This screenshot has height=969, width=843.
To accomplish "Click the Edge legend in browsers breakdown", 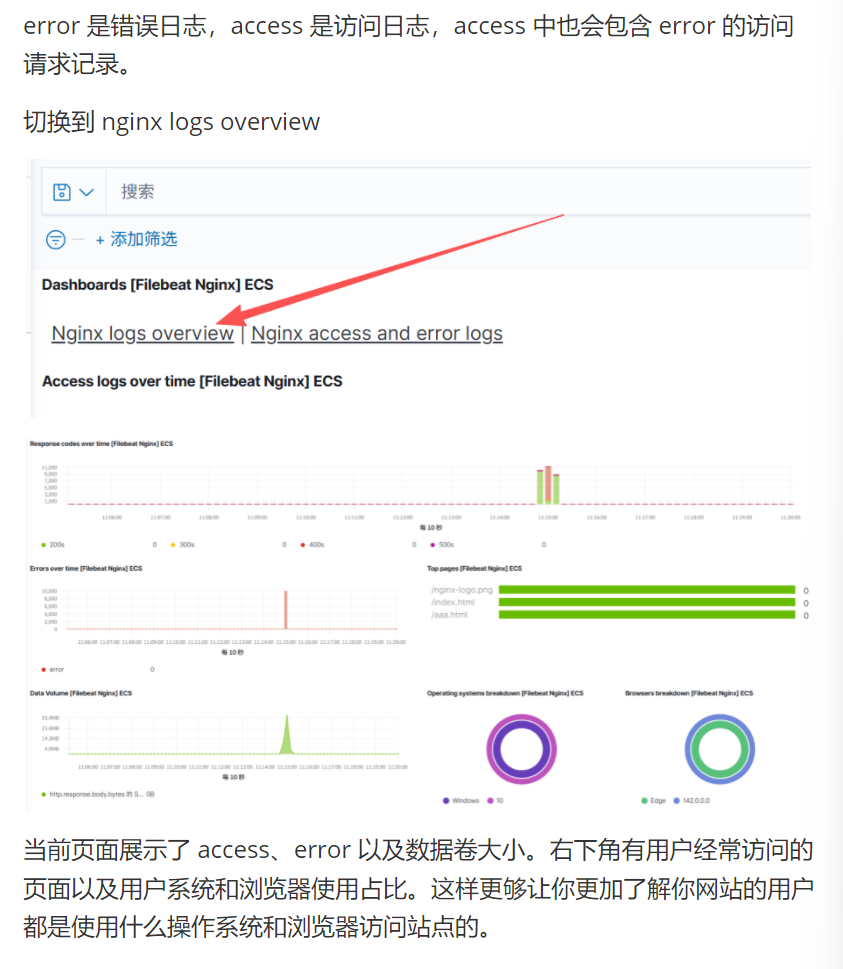I will [655, 801].
